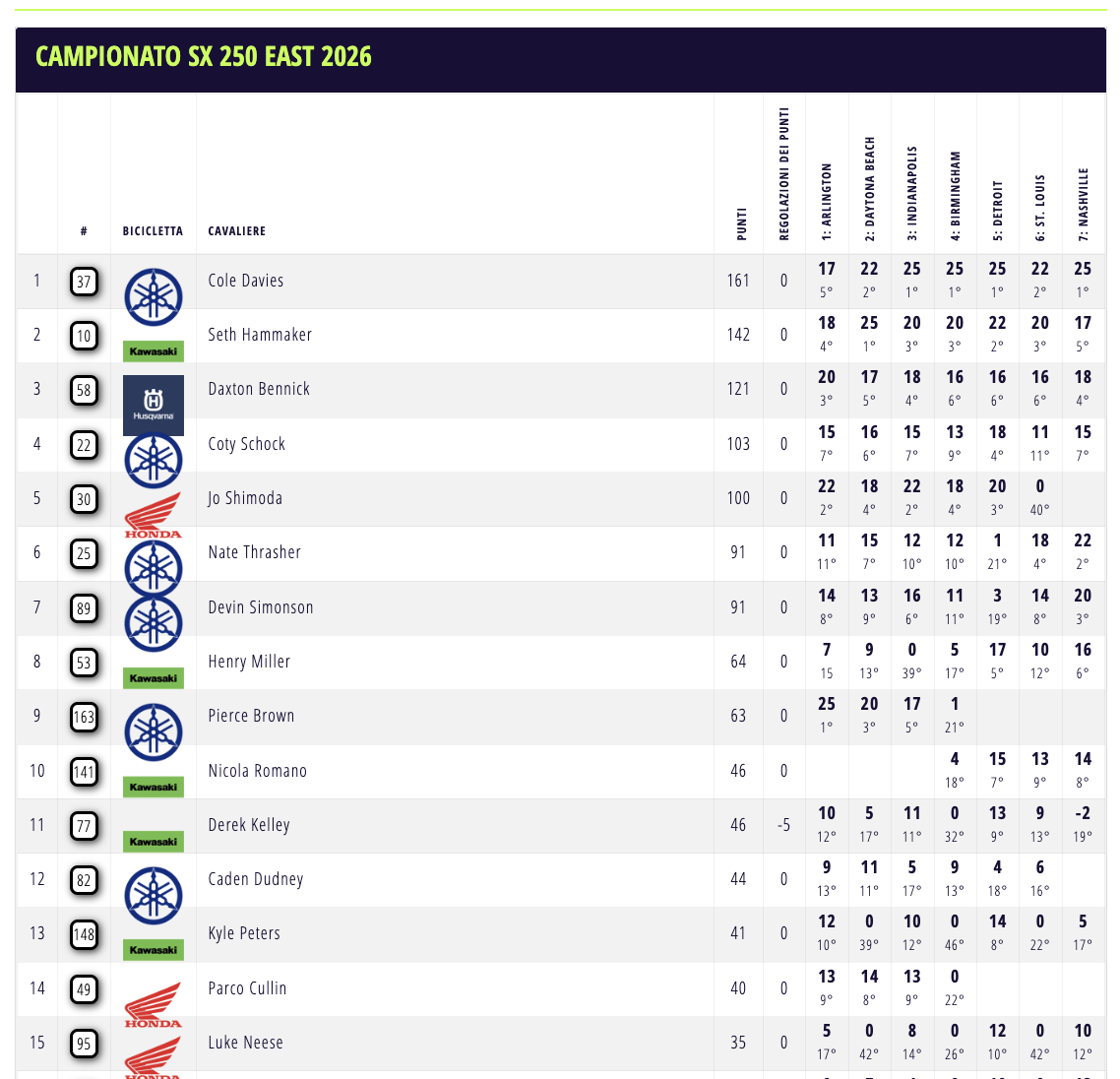Open rider Seth Hammaker
The height and width of the screenshot is (1079, 1120).
tap(260, 335)
